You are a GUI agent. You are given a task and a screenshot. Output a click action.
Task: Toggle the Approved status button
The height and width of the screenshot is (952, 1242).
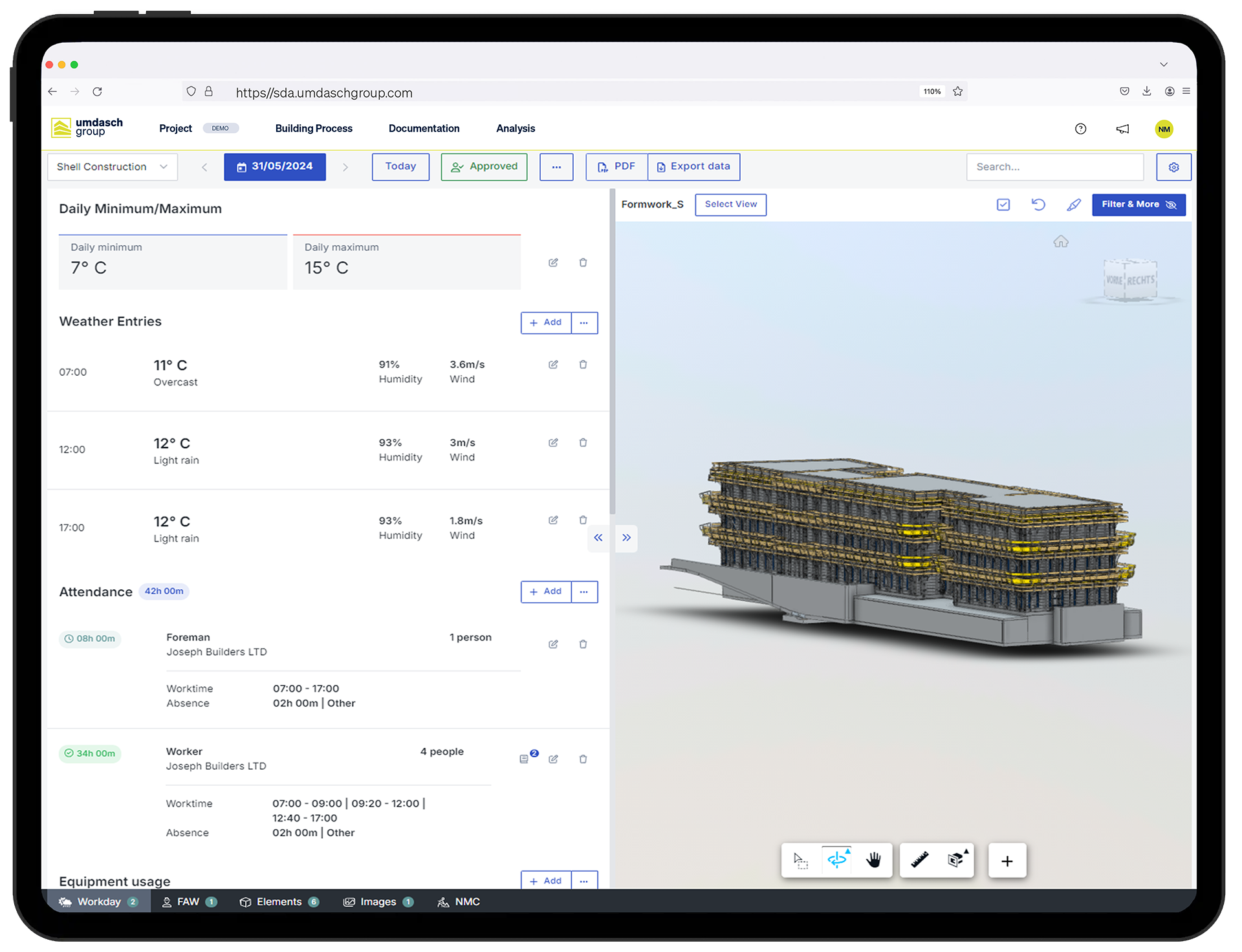tap(484, 166)
